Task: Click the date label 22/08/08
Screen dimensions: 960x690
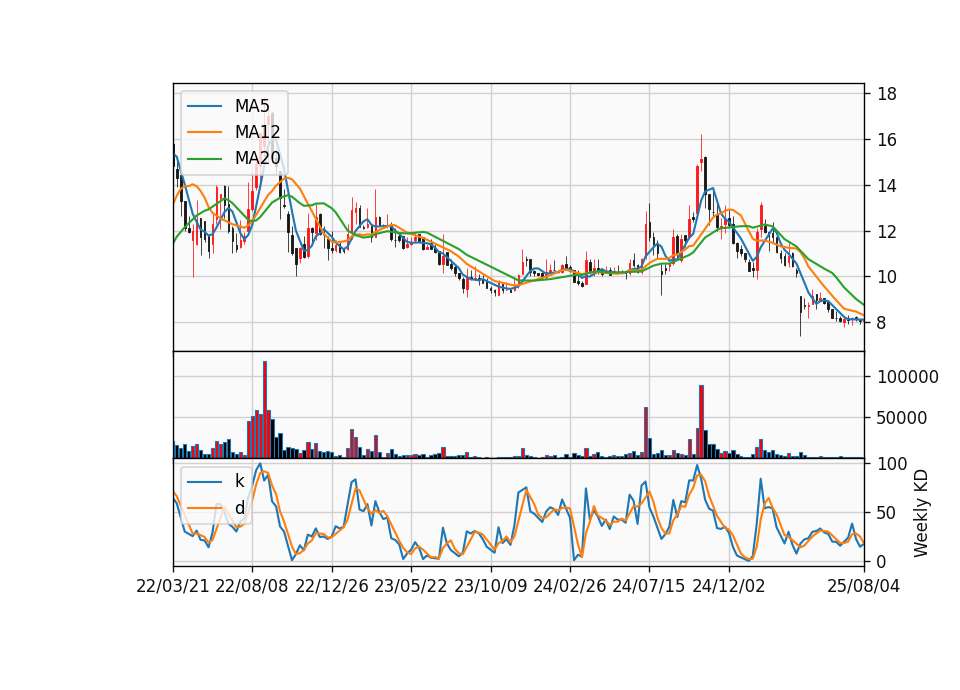Action: pos(252,586)
